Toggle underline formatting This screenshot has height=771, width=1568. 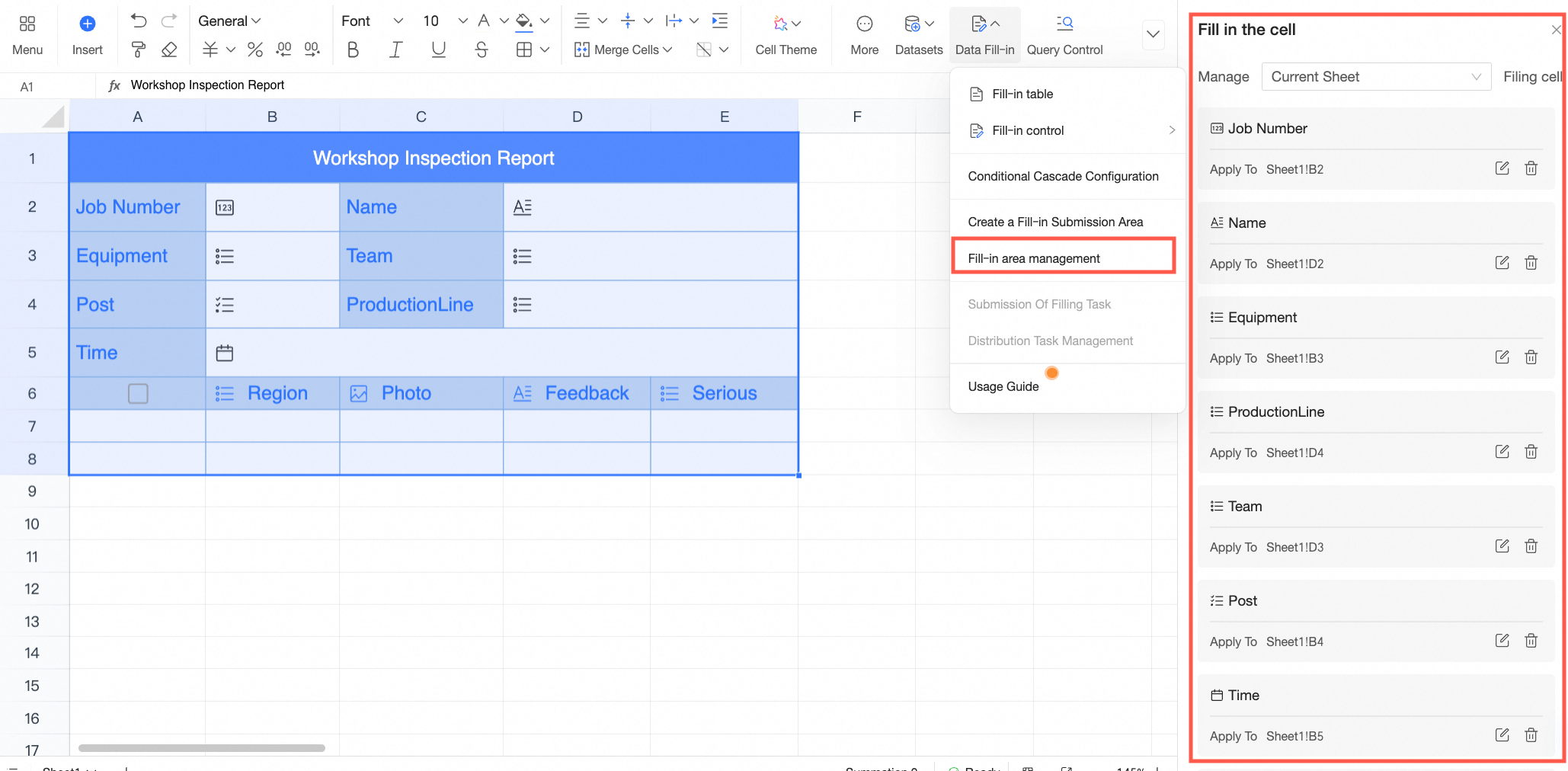(x=438, y=50)
